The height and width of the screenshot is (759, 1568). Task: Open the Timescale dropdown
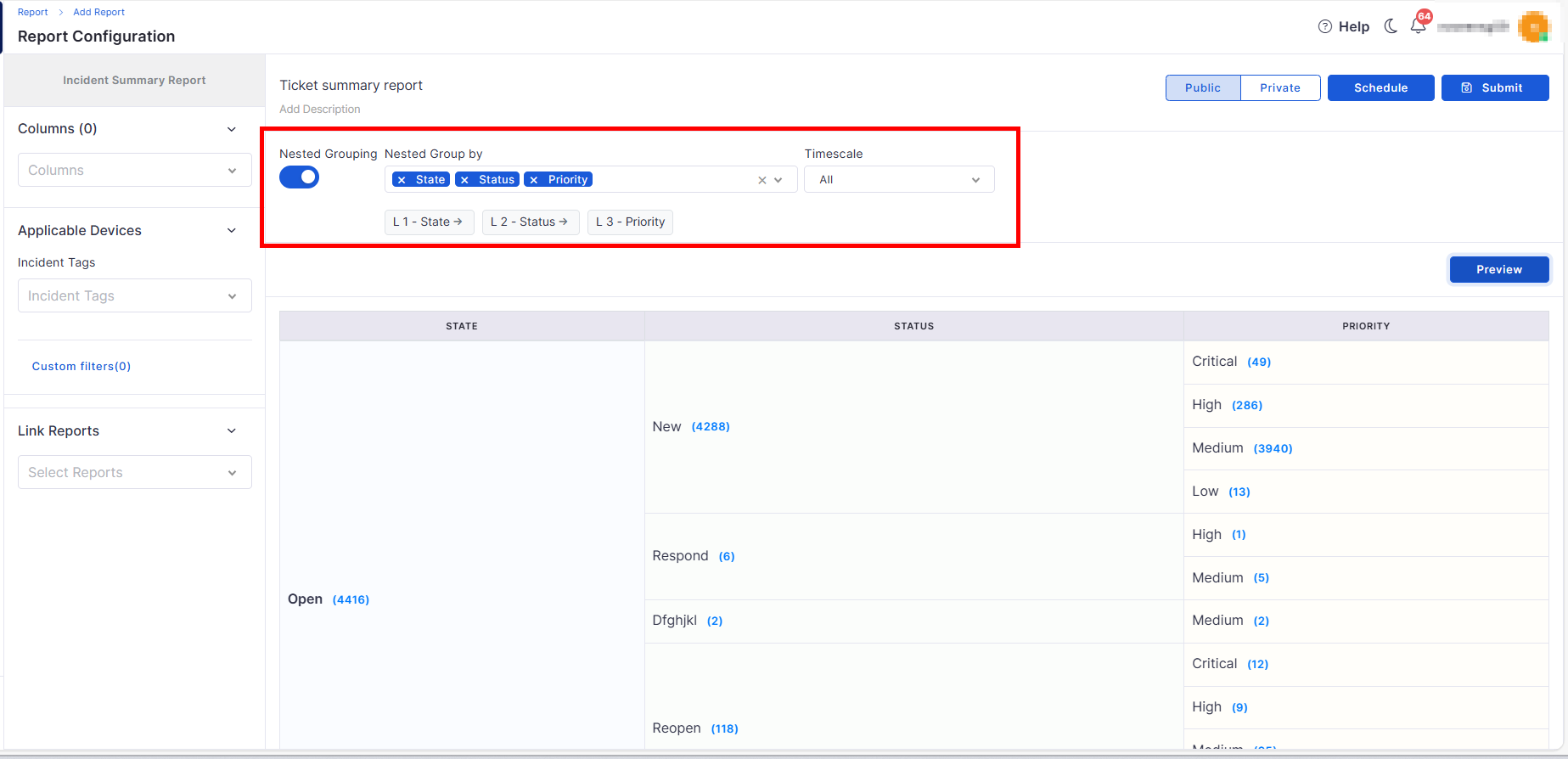(x=898, y=180)
